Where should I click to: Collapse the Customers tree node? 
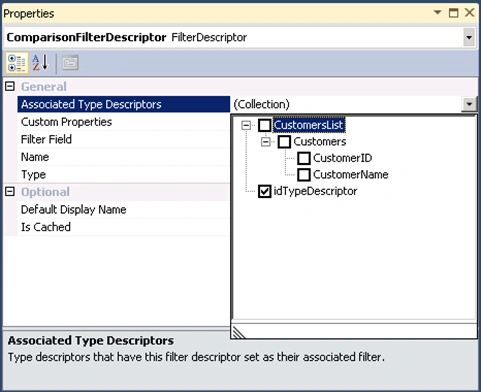[266, 142]
